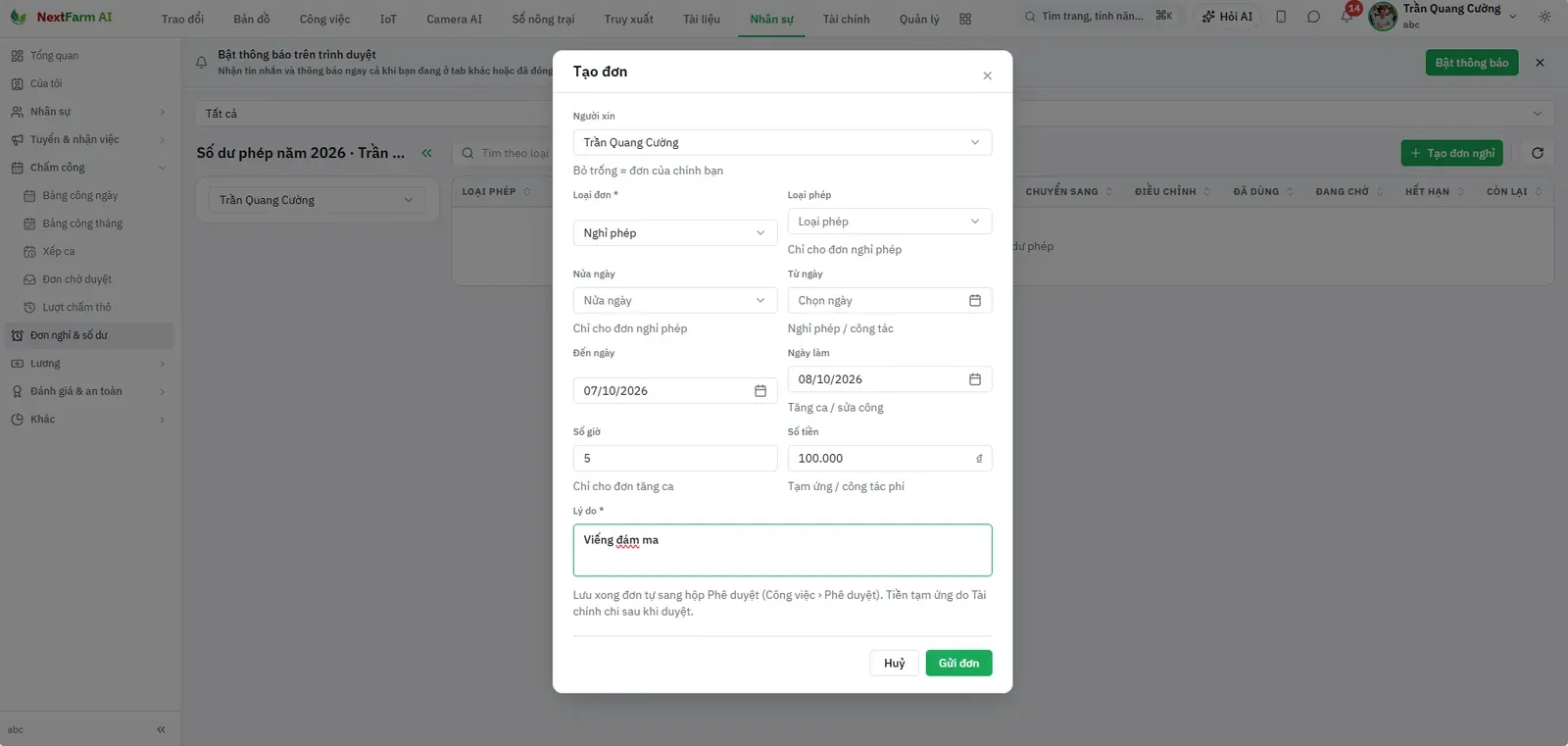1568x746 pixels.
Task: Click the Huỷ cancel button
Action: 894,663
